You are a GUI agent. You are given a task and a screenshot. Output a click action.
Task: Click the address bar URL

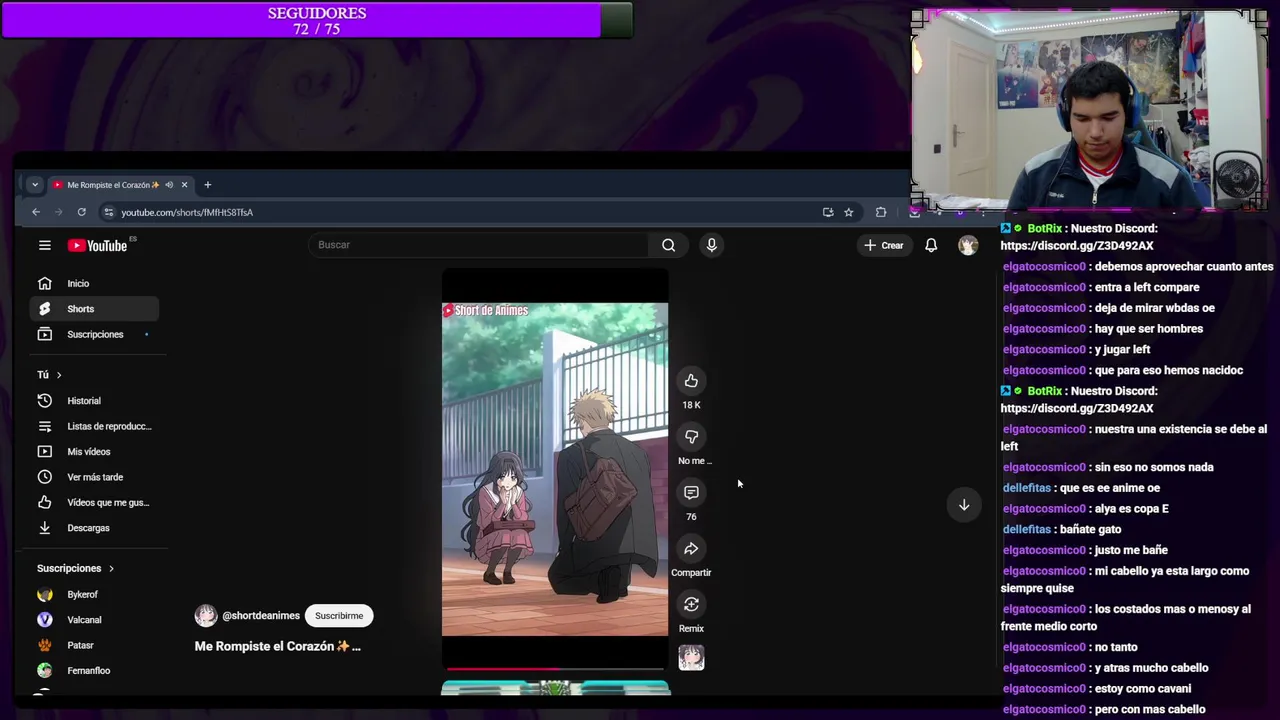(187, 212)
